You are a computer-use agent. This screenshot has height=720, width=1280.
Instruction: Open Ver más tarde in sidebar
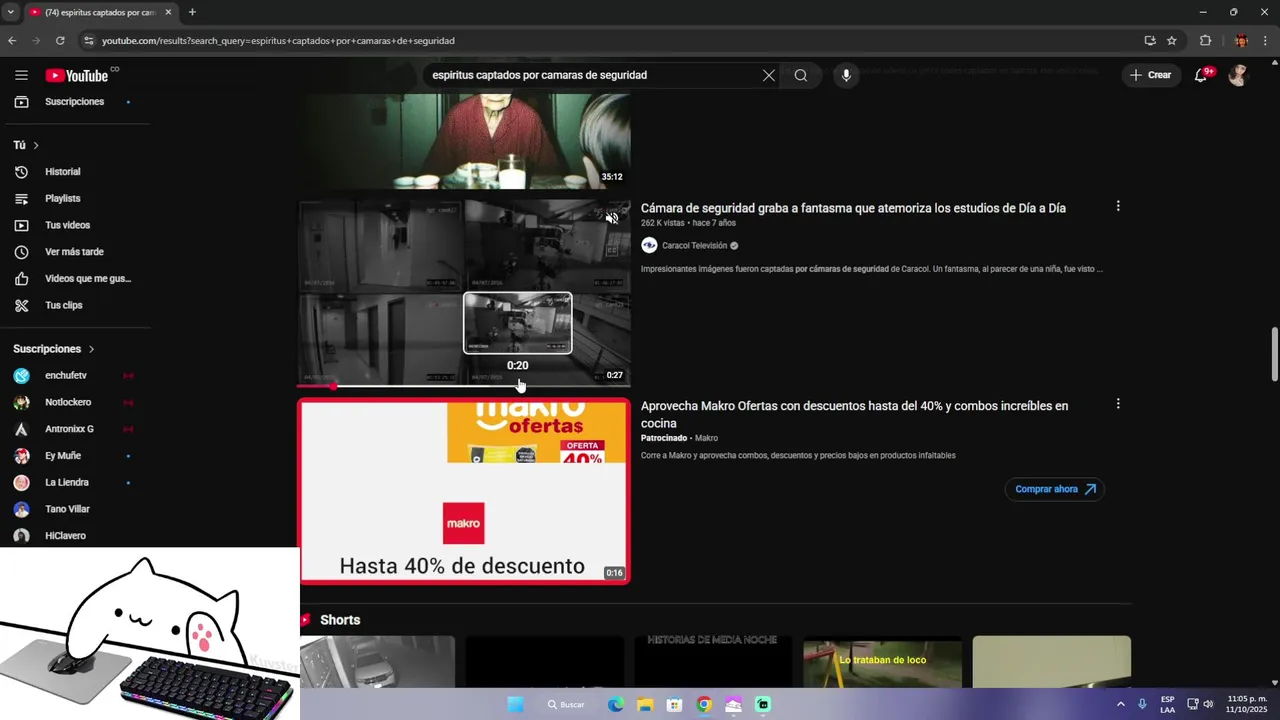tap(76, 252)
